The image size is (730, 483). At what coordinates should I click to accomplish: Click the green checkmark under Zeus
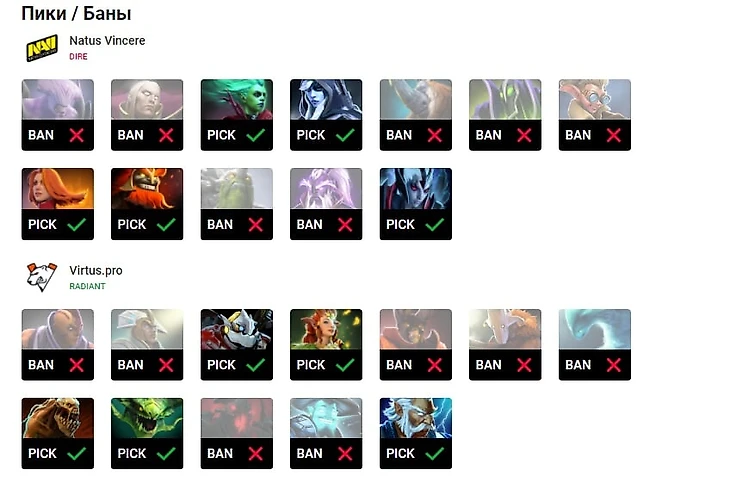click(435, 454)
